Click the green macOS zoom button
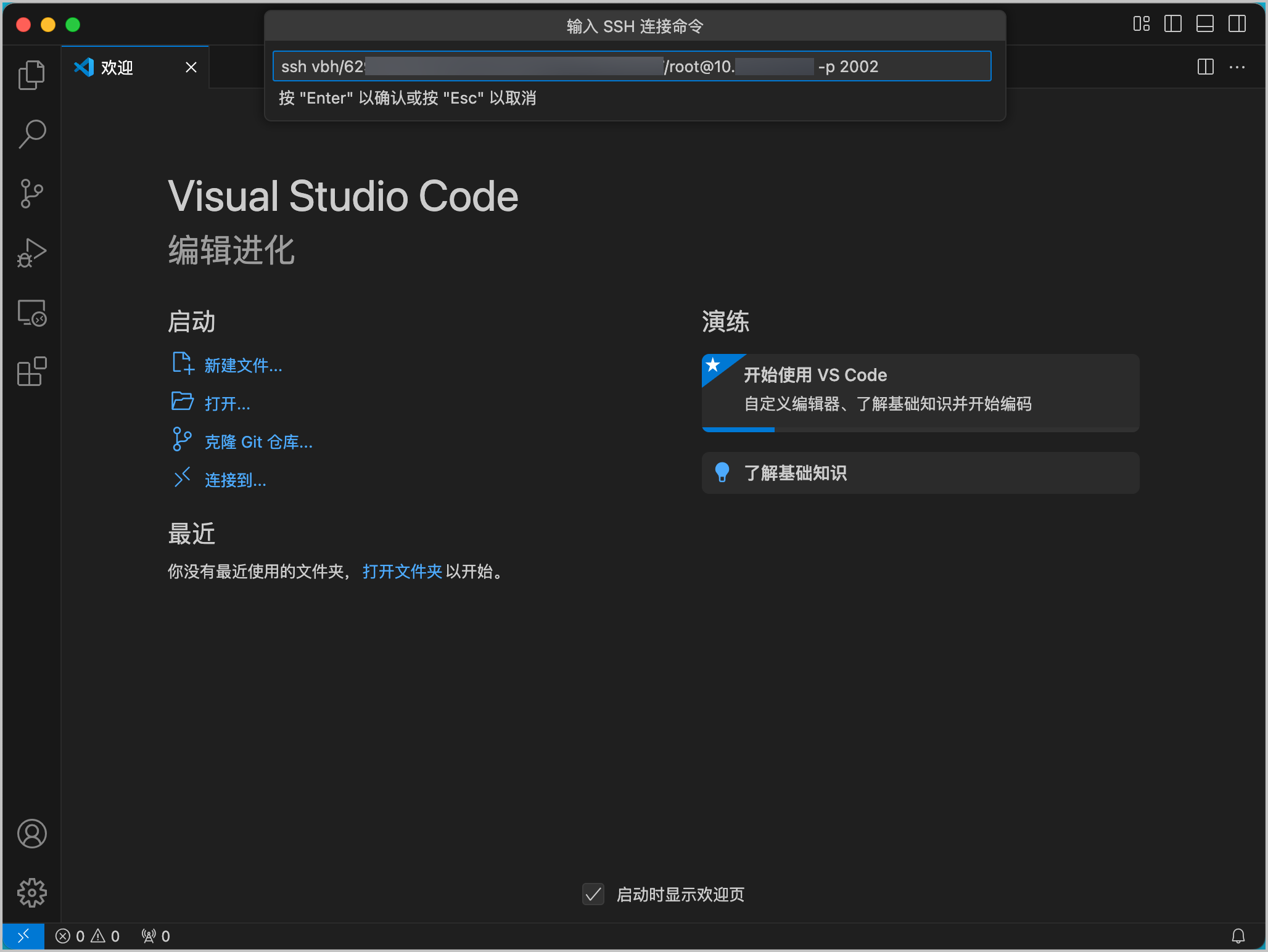Screen dimensions: 1268x952 (x=73, y=25)
